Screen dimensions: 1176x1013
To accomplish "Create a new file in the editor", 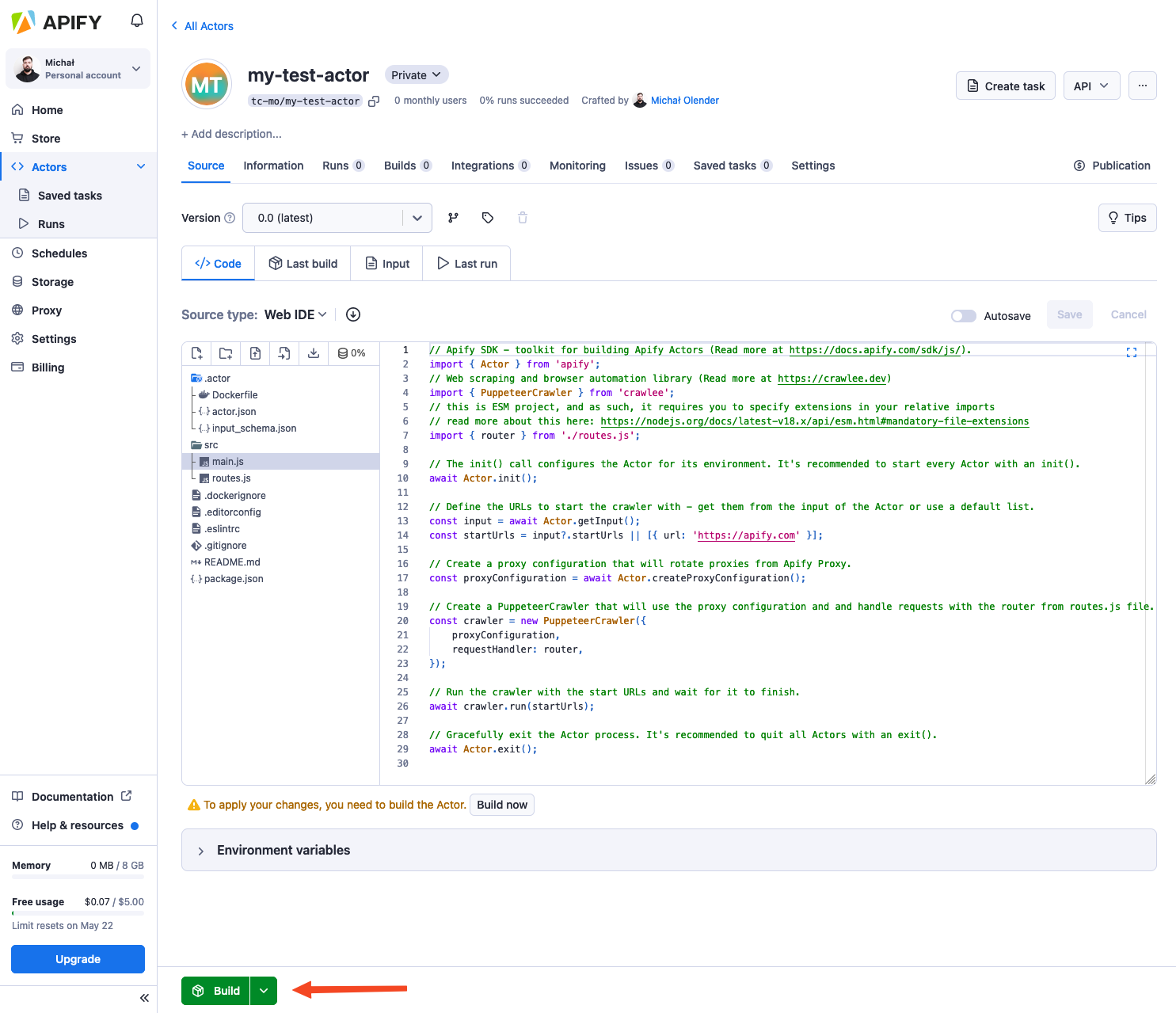I will pyautogui.click(x=196, y=353).
